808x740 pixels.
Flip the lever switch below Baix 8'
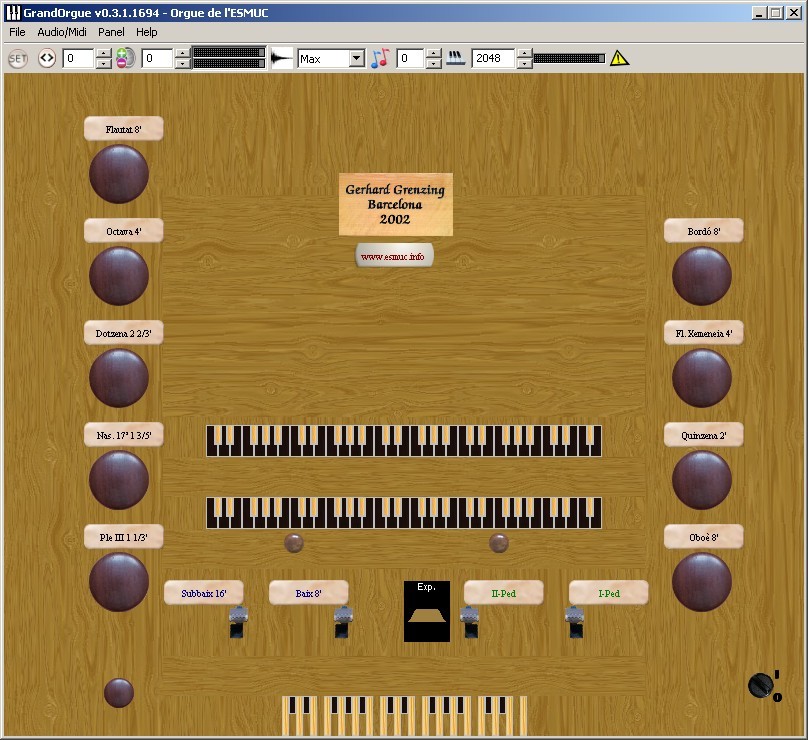coord(343,623)
